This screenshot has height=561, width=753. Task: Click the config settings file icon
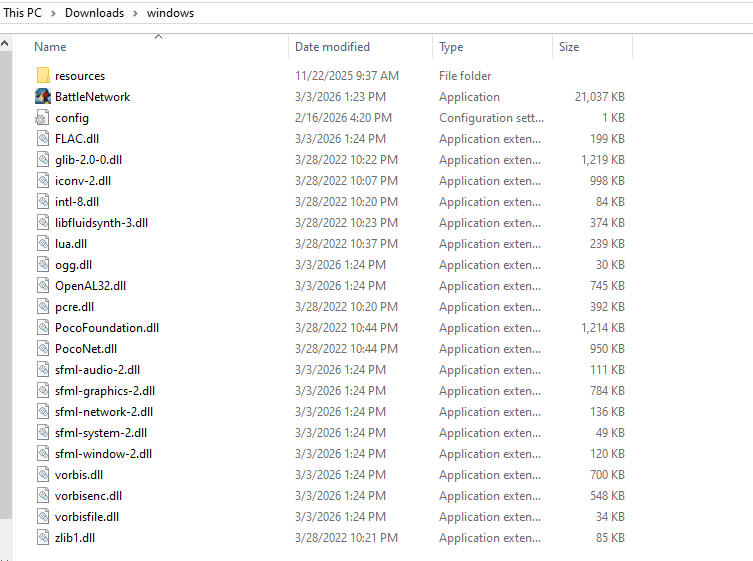click(x=43, y=118)
